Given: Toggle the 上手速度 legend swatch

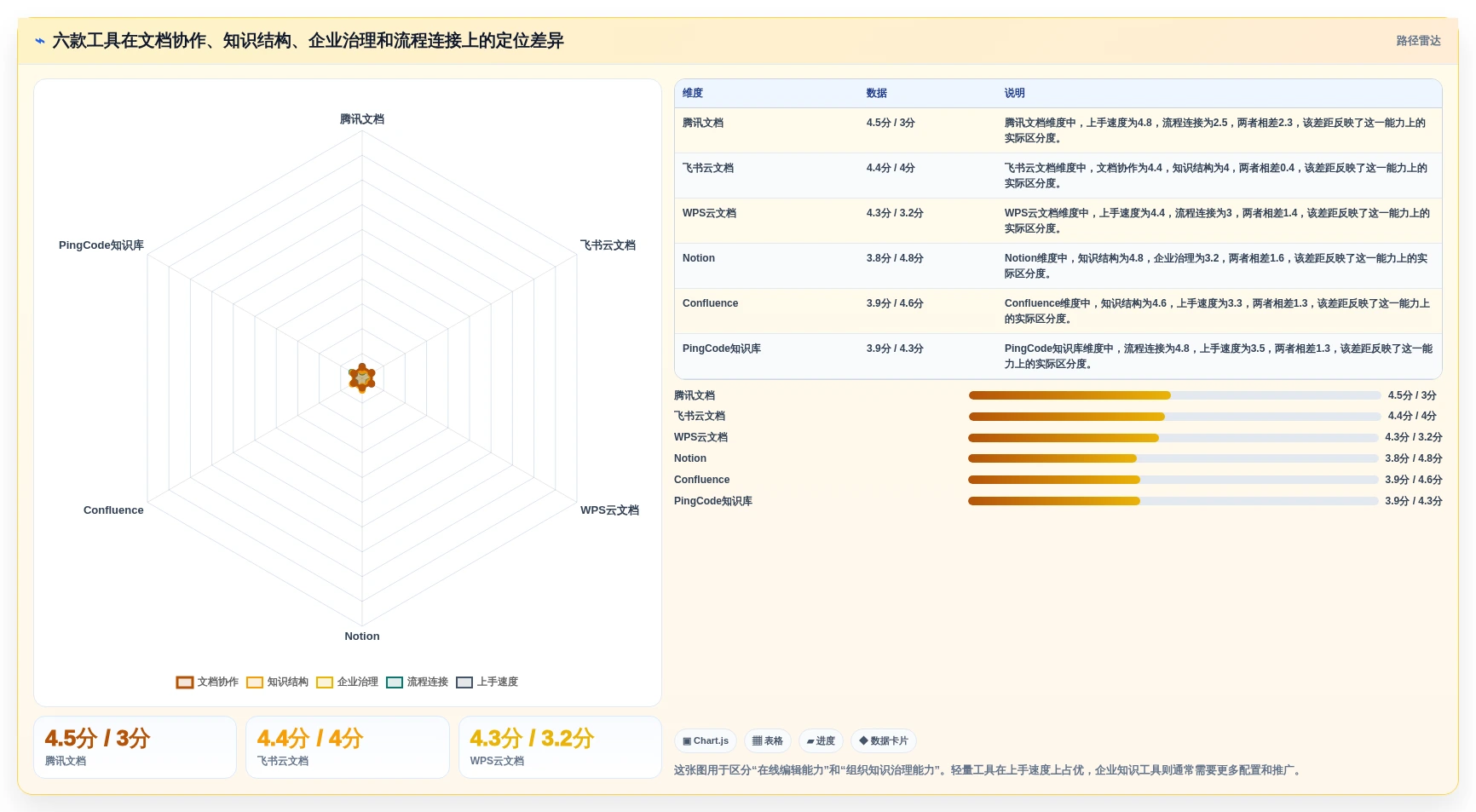Looking at the screenshot, I should tap(464, 682).
